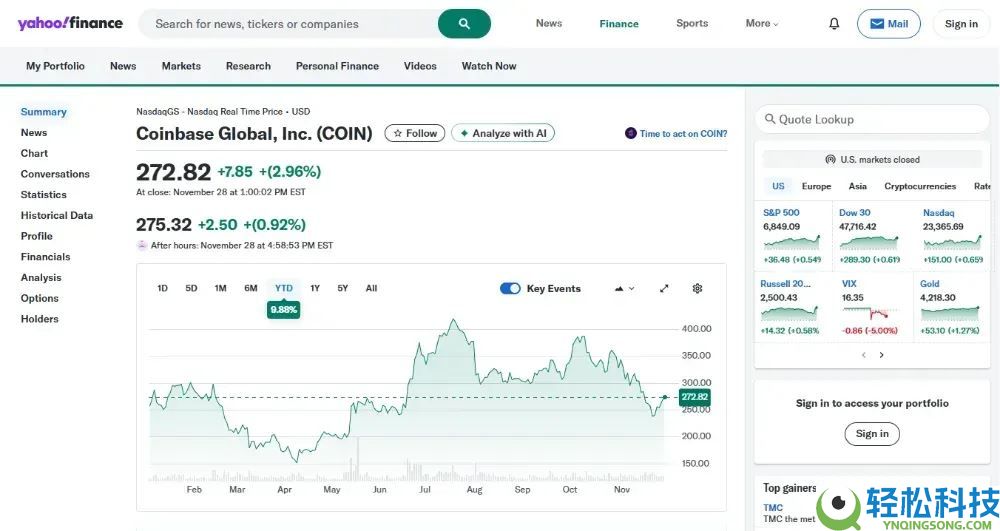Select the Finance header link
The image size is (1000, 531).
pyautogui.click(x=619, y=24)
